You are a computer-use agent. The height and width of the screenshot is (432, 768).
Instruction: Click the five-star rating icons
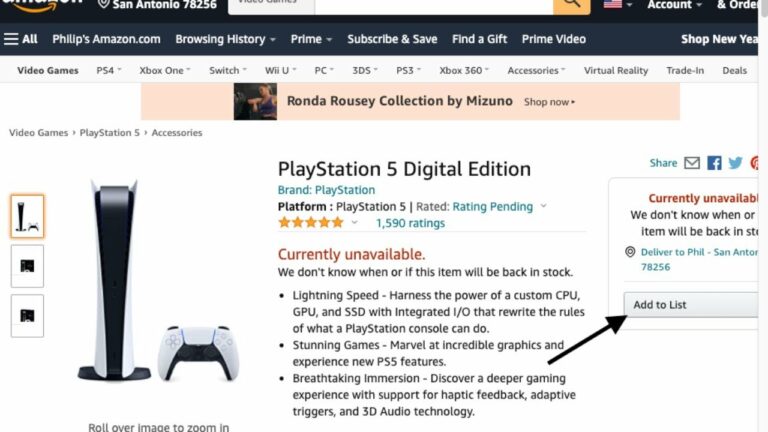[x=311, y=223]
